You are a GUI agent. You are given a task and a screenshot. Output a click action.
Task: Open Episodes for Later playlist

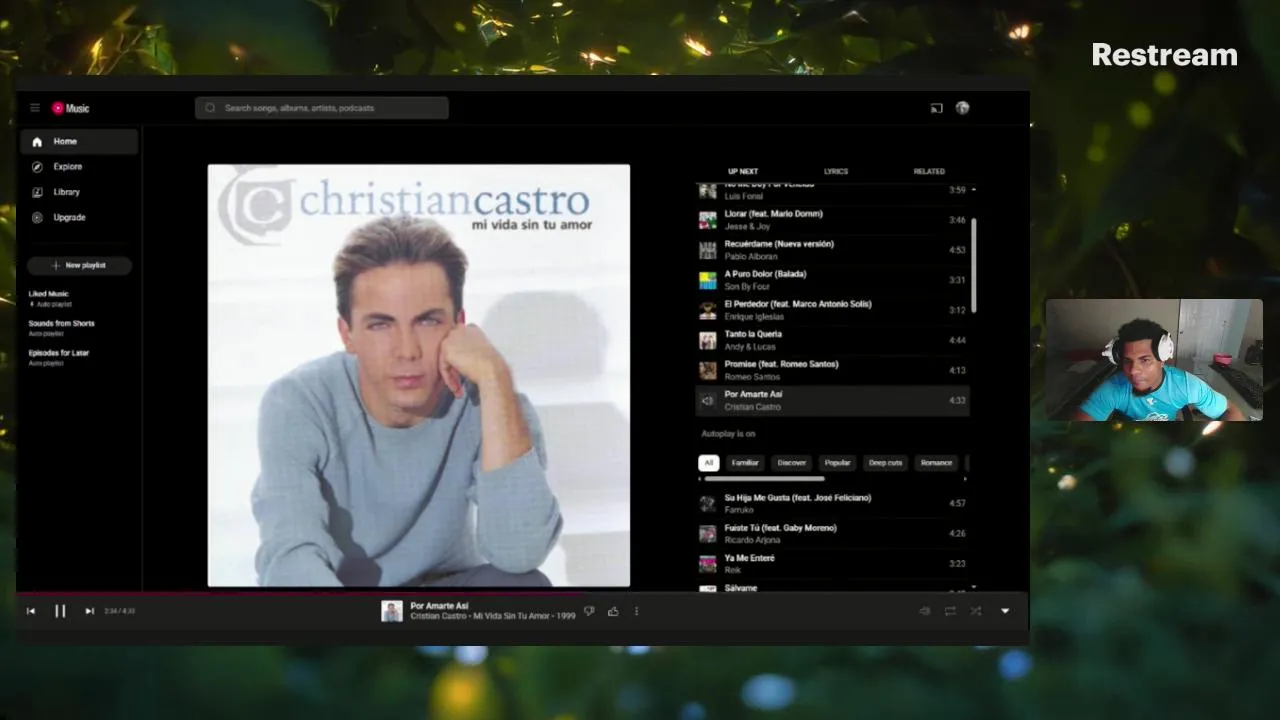[x=58, y=357]
